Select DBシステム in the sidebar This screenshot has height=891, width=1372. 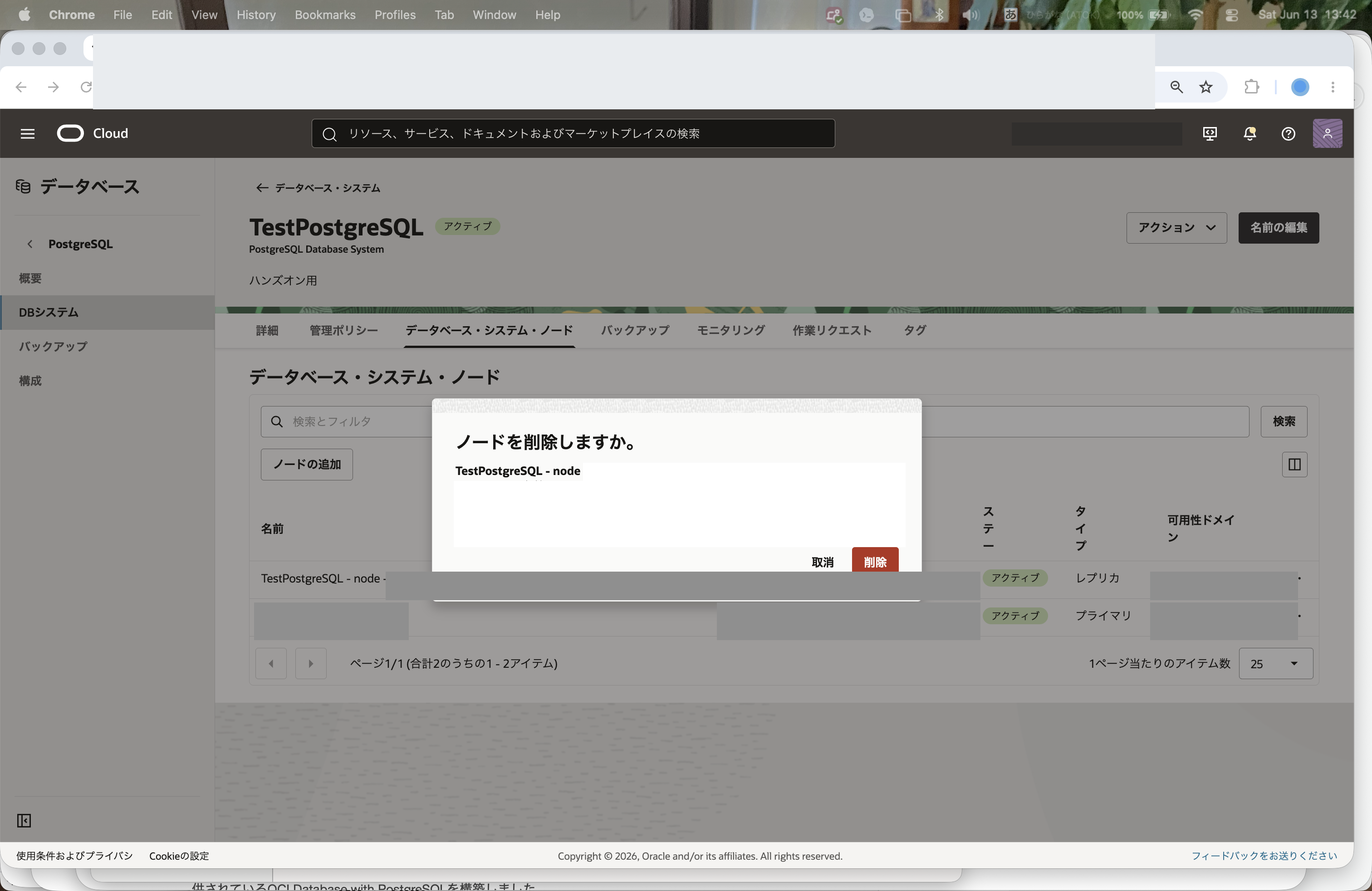pyautogui.click(x=107, y=313)
